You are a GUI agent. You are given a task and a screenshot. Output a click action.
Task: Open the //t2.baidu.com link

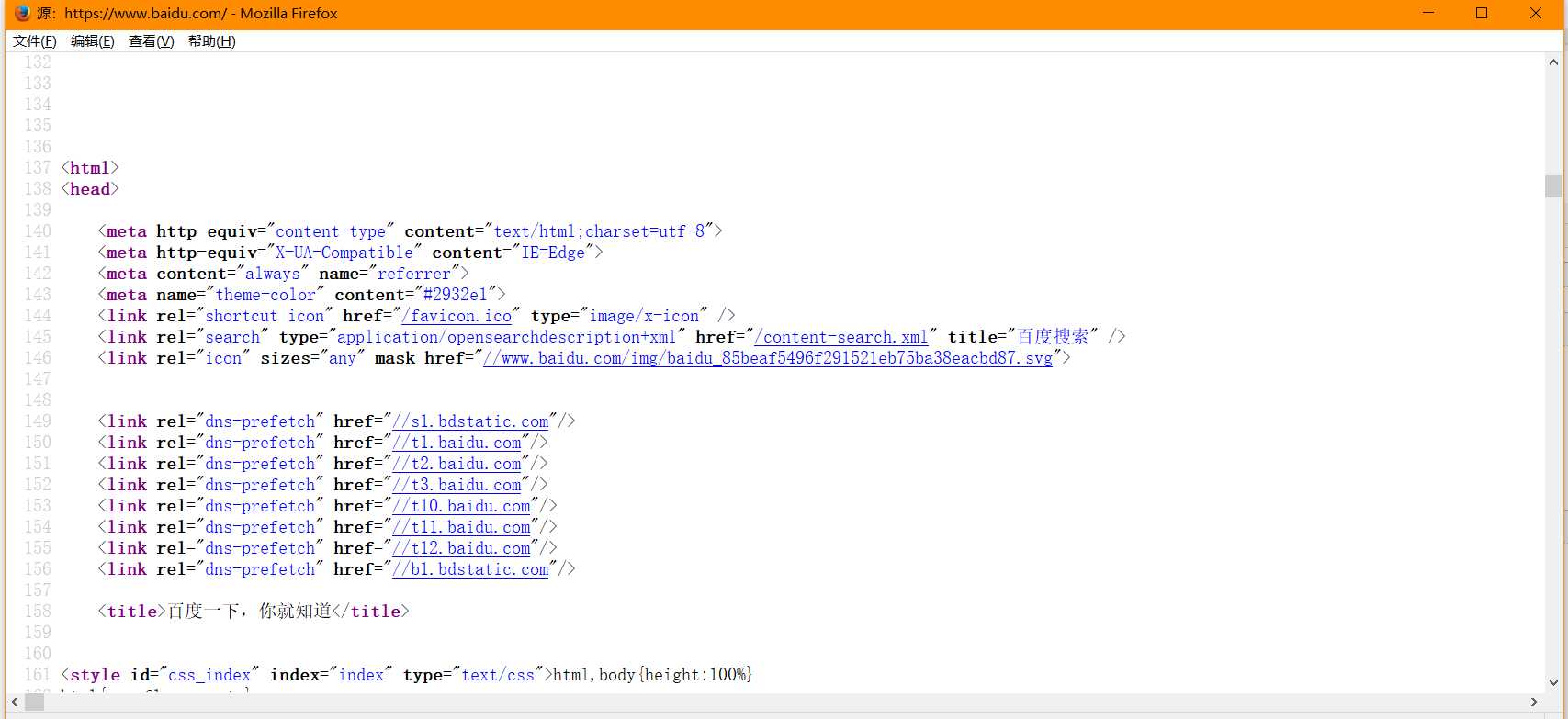click(457, 464)
